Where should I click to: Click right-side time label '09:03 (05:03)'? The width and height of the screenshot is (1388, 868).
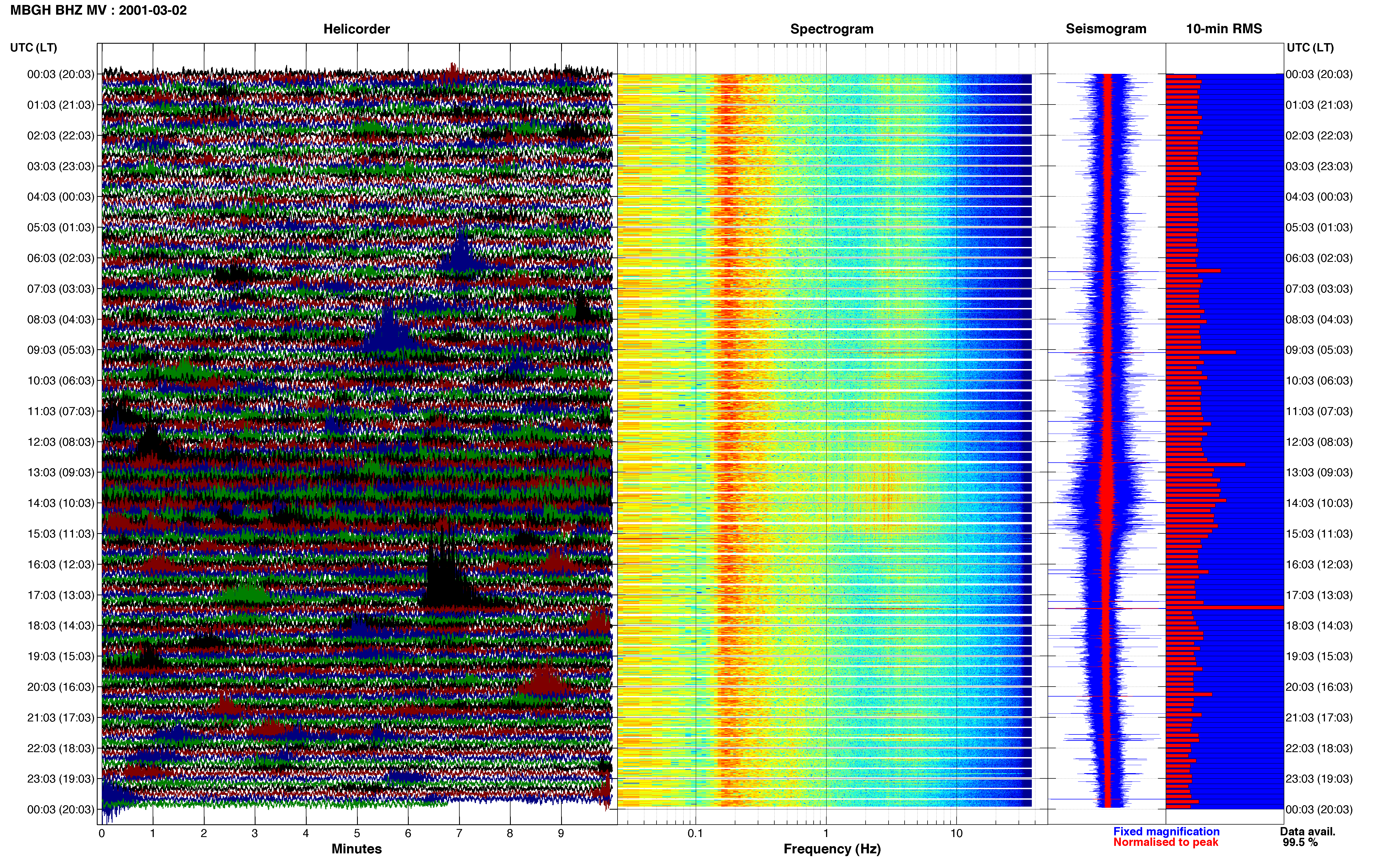tap(1319, 350)
